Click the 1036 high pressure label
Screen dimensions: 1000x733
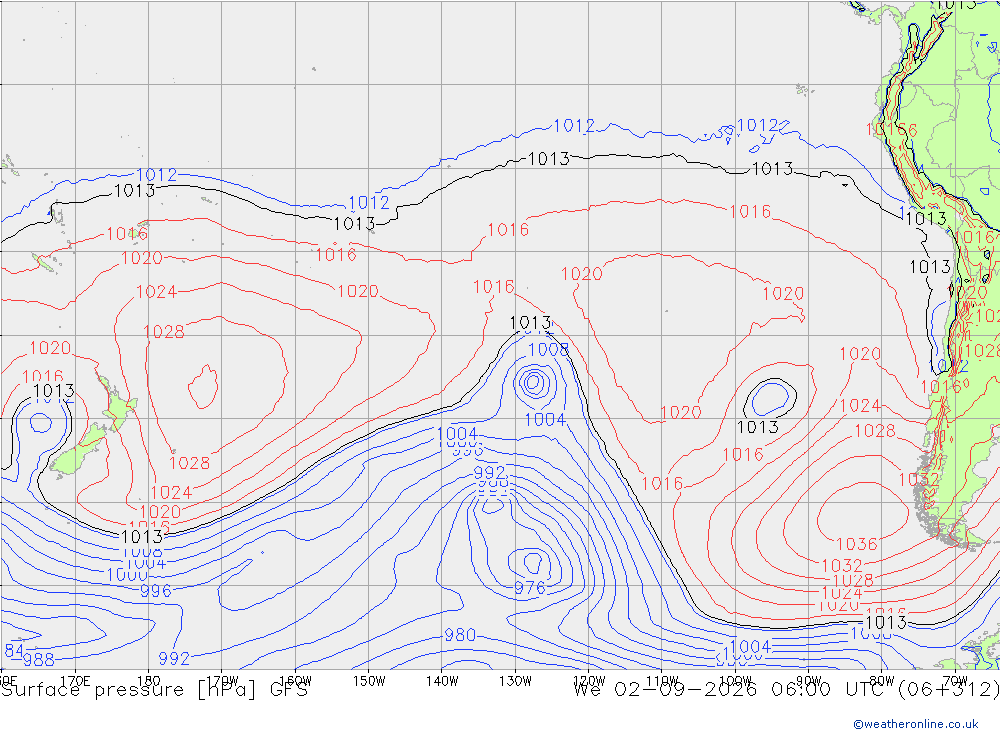point(857,544)
